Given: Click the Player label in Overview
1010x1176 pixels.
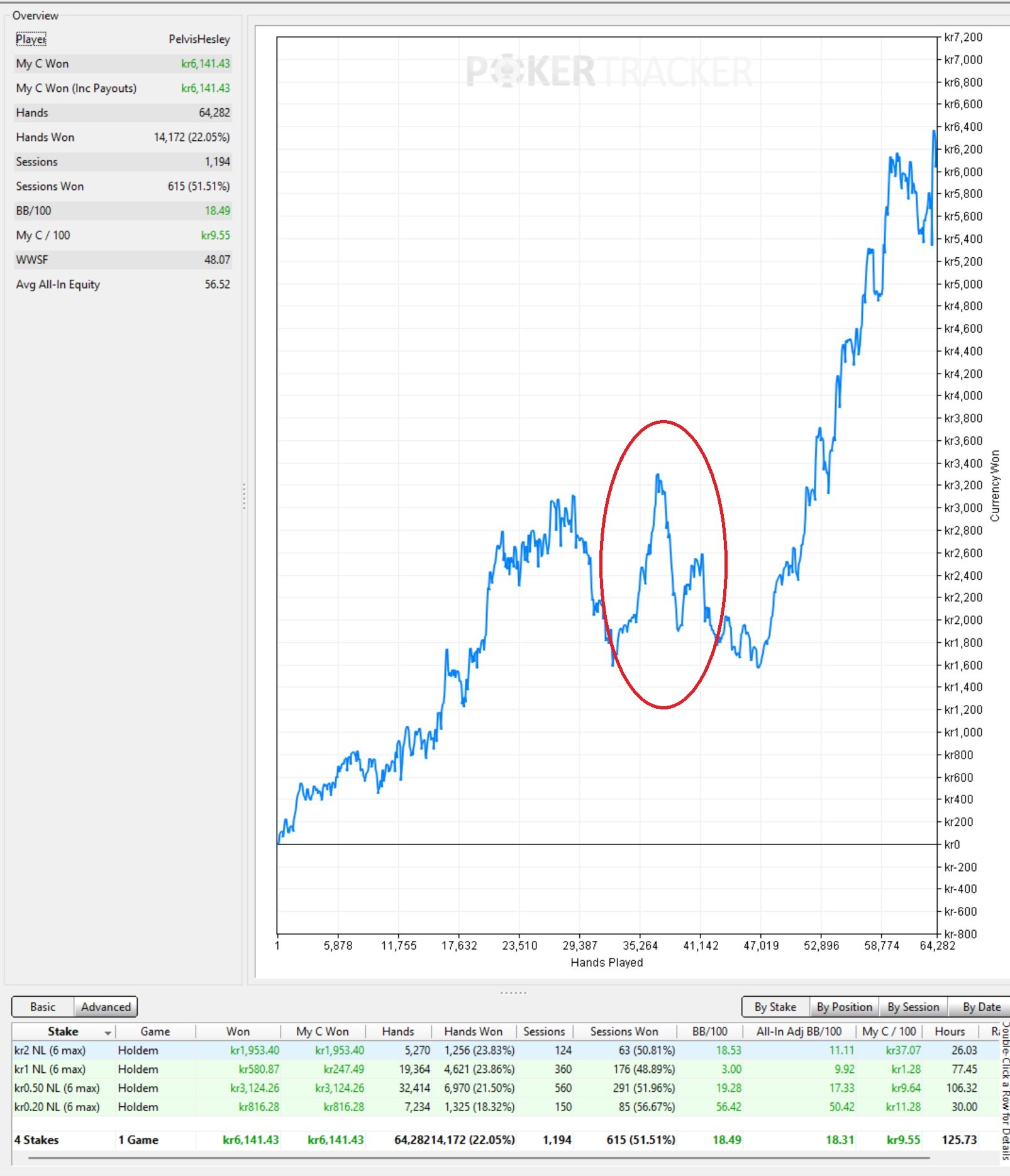Looking at the screenshot, I should (31, 39).
